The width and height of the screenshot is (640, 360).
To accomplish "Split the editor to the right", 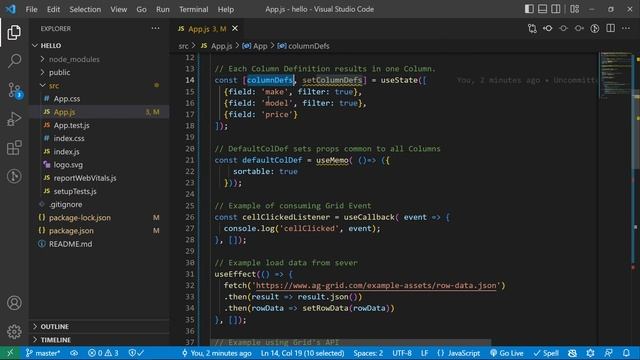I will 610,29.
